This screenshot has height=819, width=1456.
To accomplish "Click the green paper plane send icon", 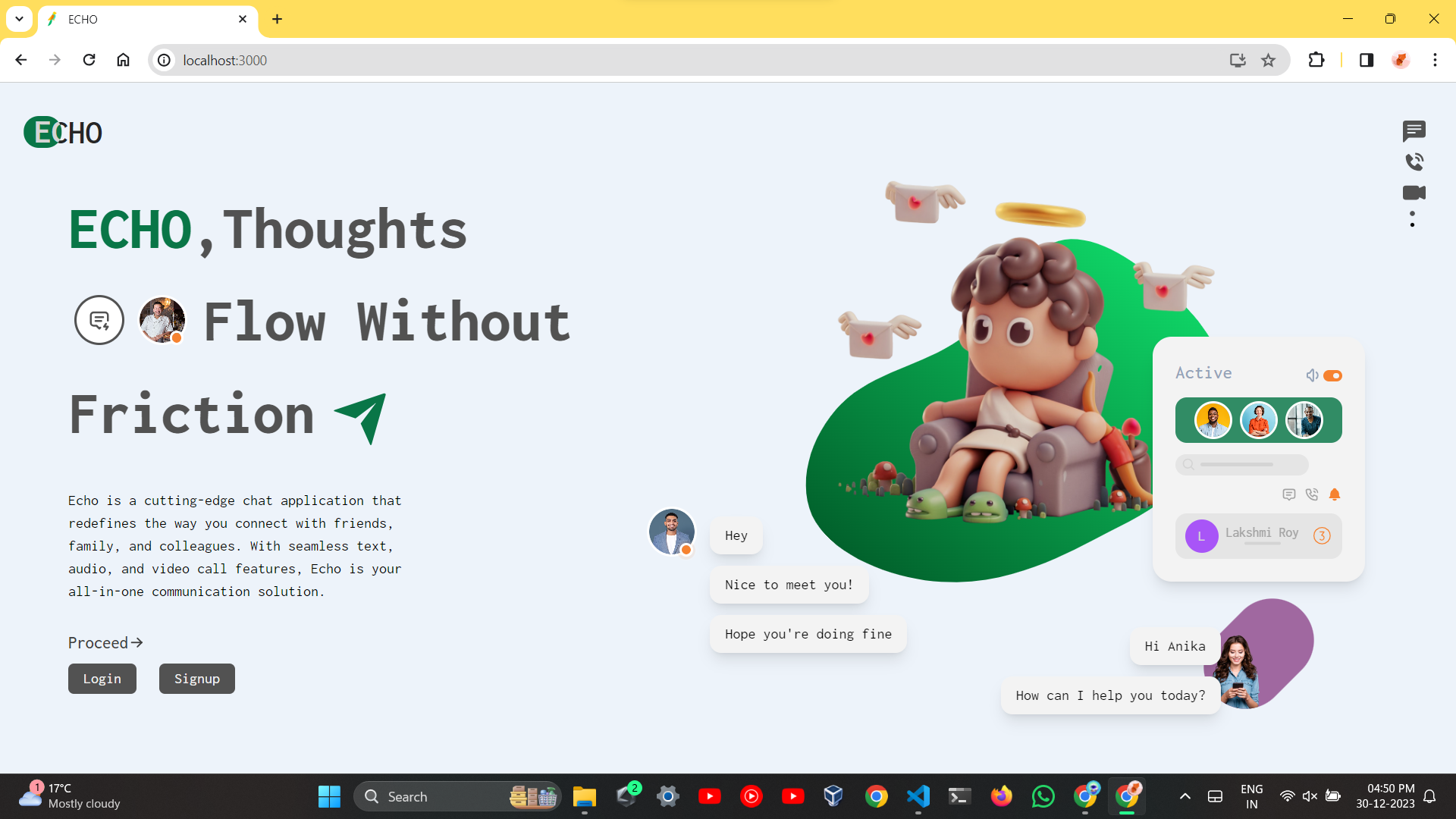I will (362, 417).
